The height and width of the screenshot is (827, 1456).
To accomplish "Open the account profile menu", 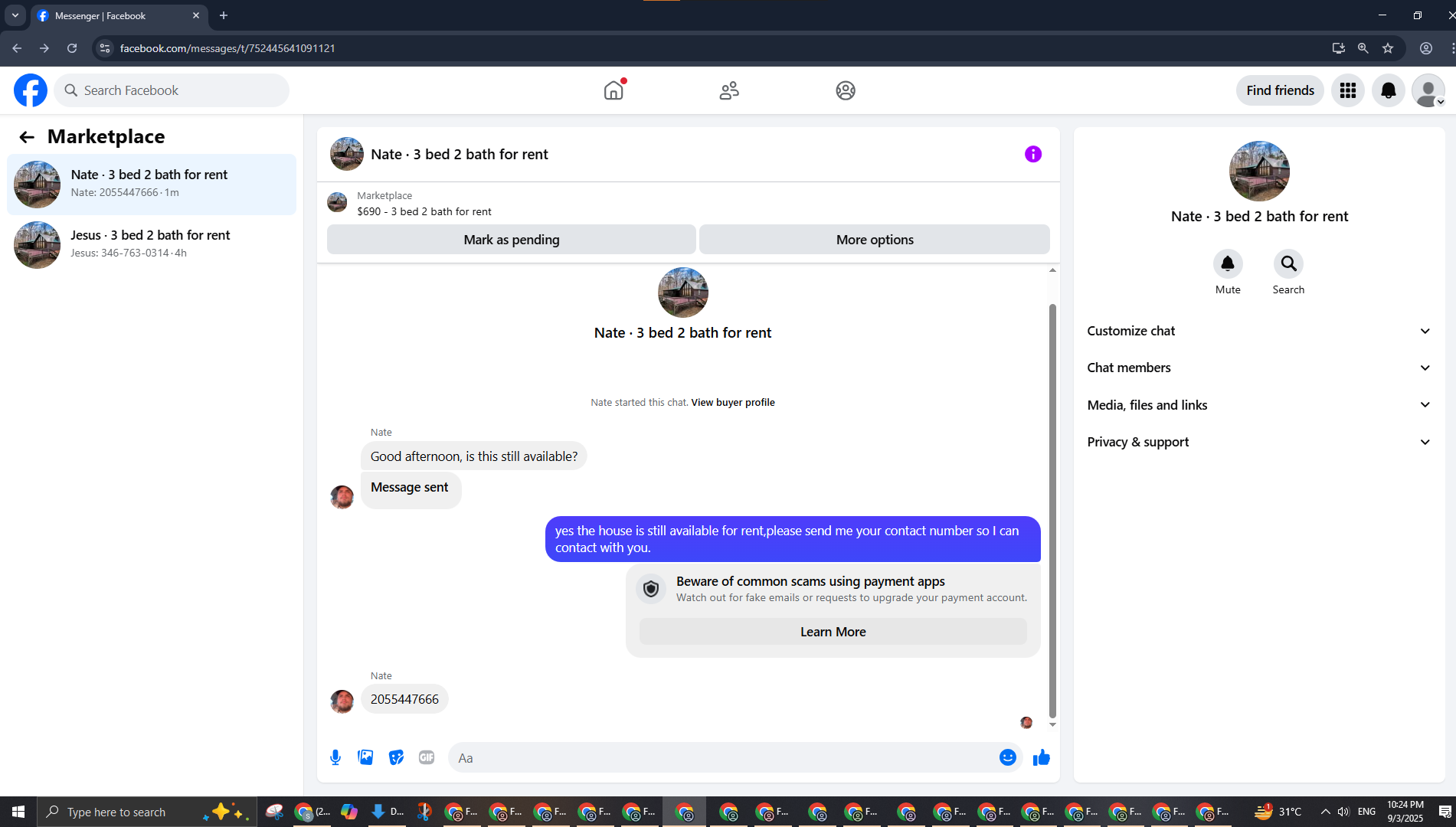I will point(1428,90).
